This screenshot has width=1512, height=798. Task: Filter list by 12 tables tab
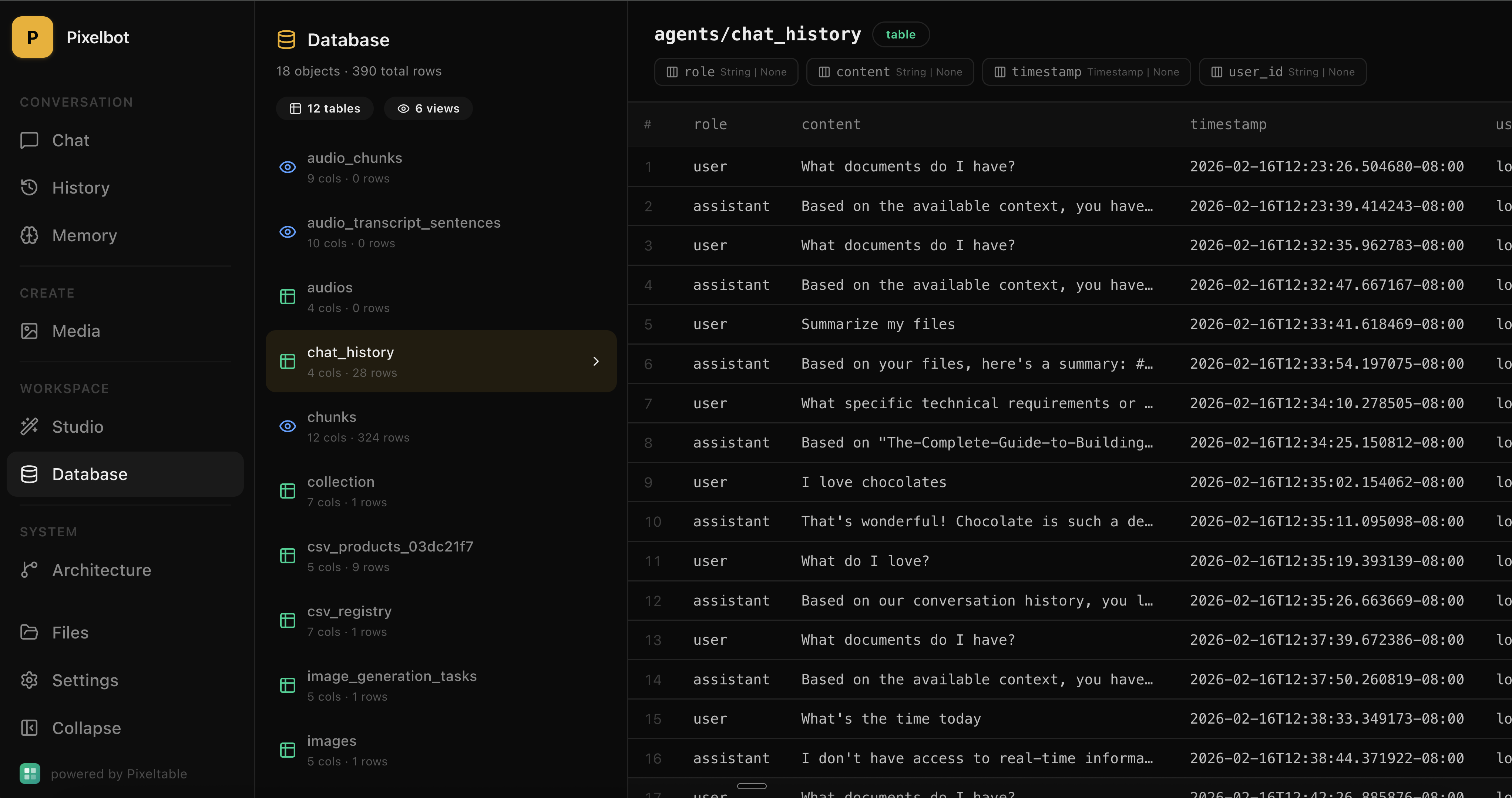(325, 108)
